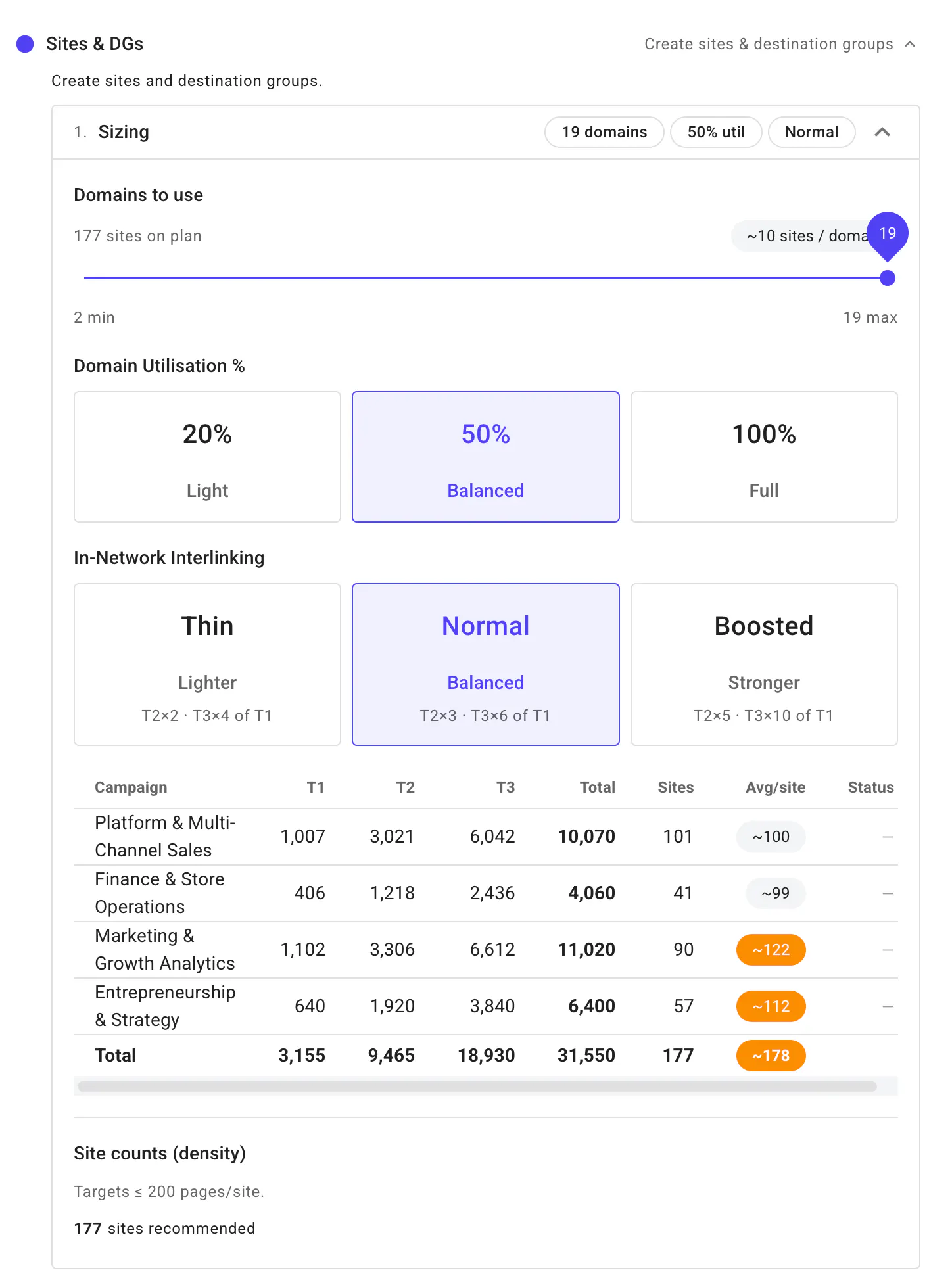This screenshot has height=1287, width=952.
Task: Choose Boosted interlinking option
Action: (x=764, y=665)
